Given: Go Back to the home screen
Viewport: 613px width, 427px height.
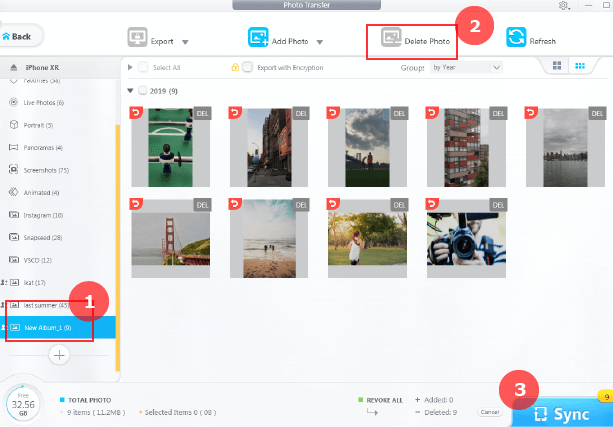Looking at the screenshot, I should tap(18, 37).
